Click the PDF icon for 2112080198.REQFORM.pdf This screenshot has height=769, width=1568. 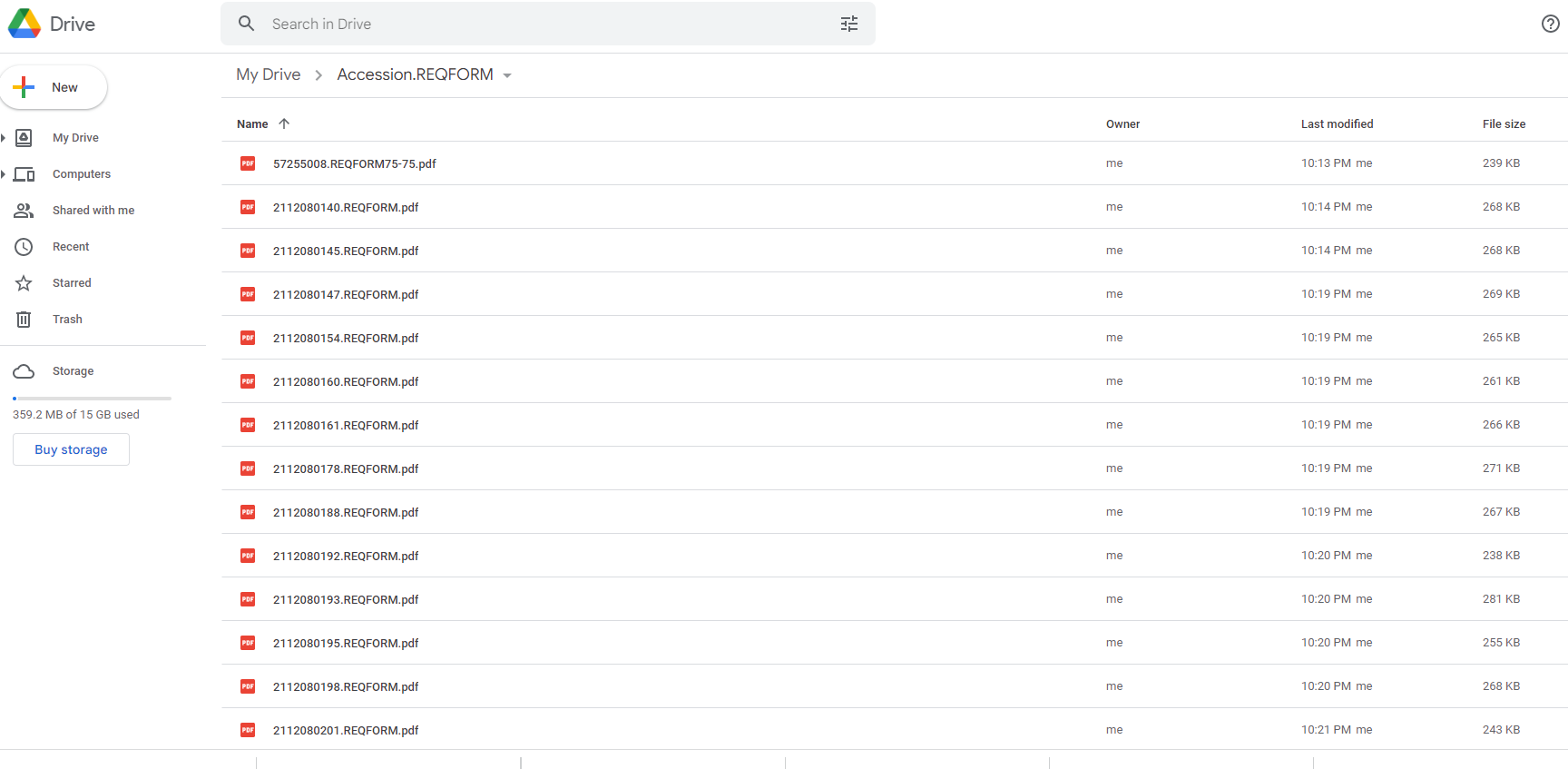coord(248,686)
